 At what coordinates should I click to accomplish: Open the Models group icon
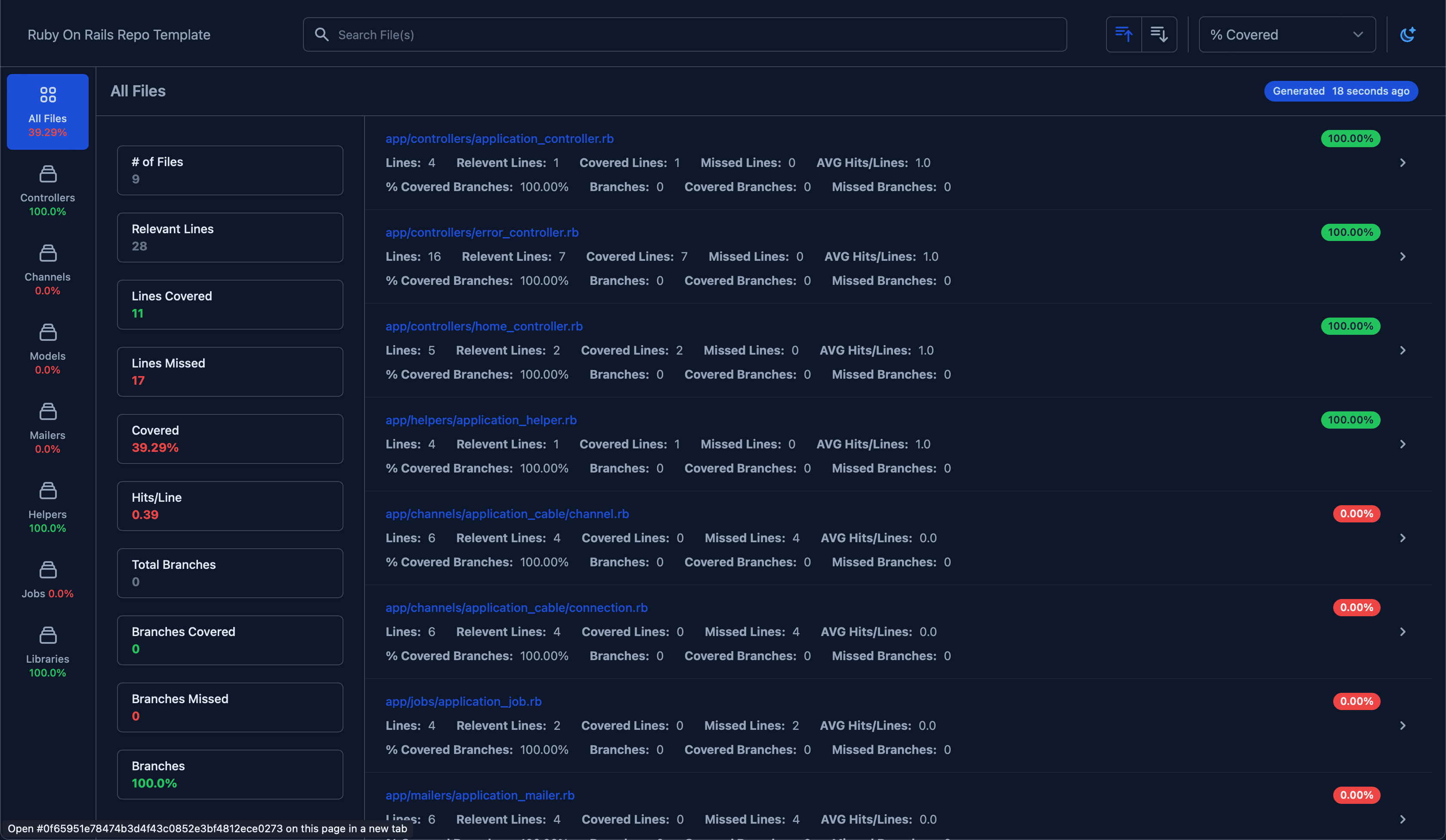point(48,332)
